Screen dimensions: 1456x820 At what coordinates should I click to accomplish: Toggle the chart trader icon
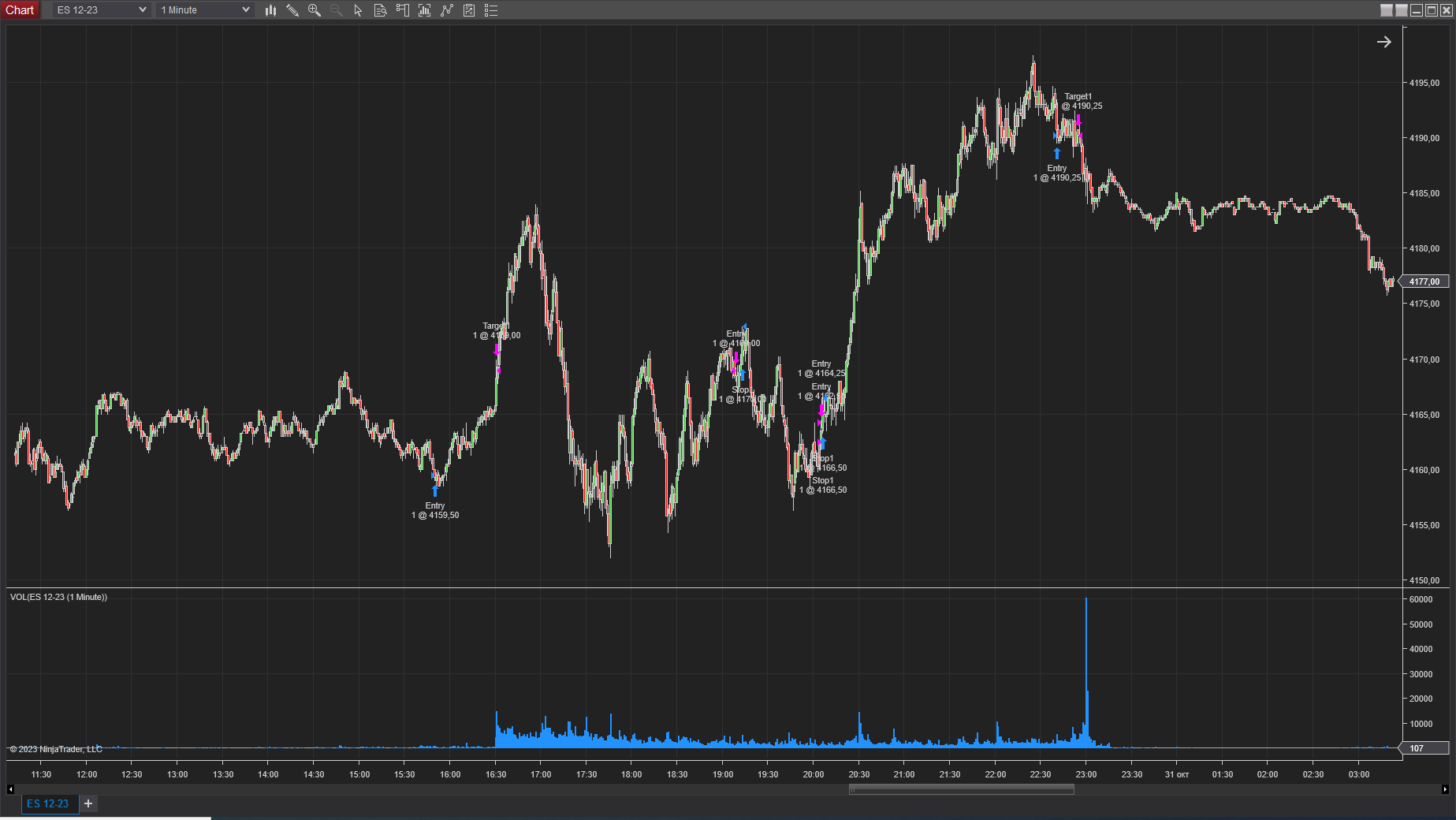402,10
